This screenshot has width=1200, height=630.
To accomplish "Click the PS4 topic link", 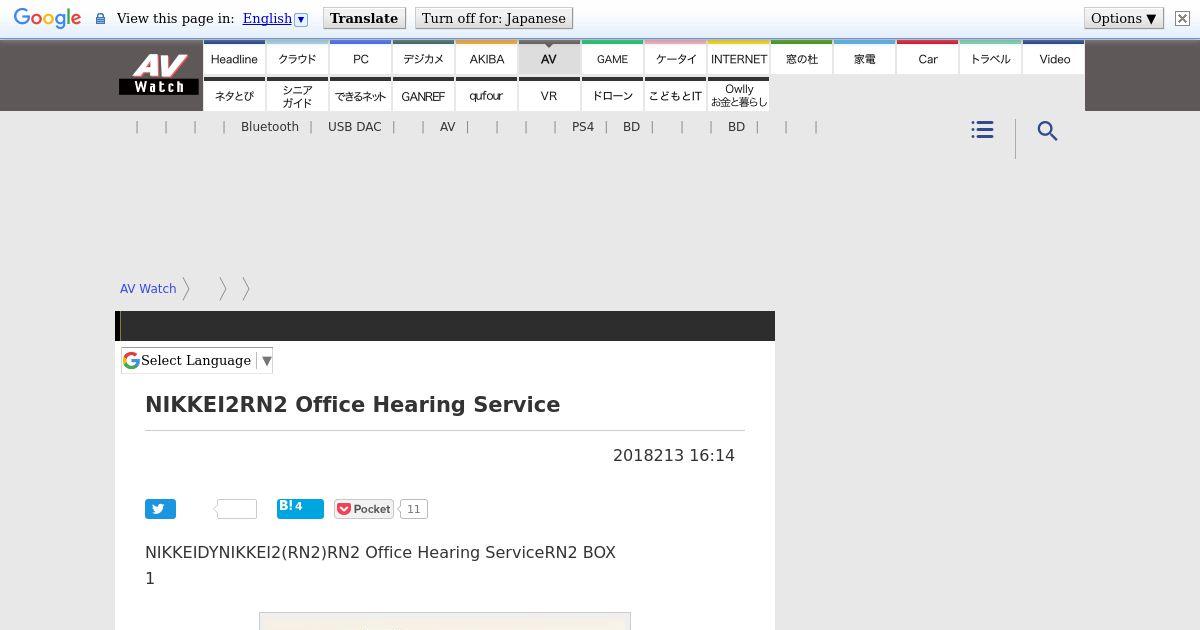I will 583,127.
